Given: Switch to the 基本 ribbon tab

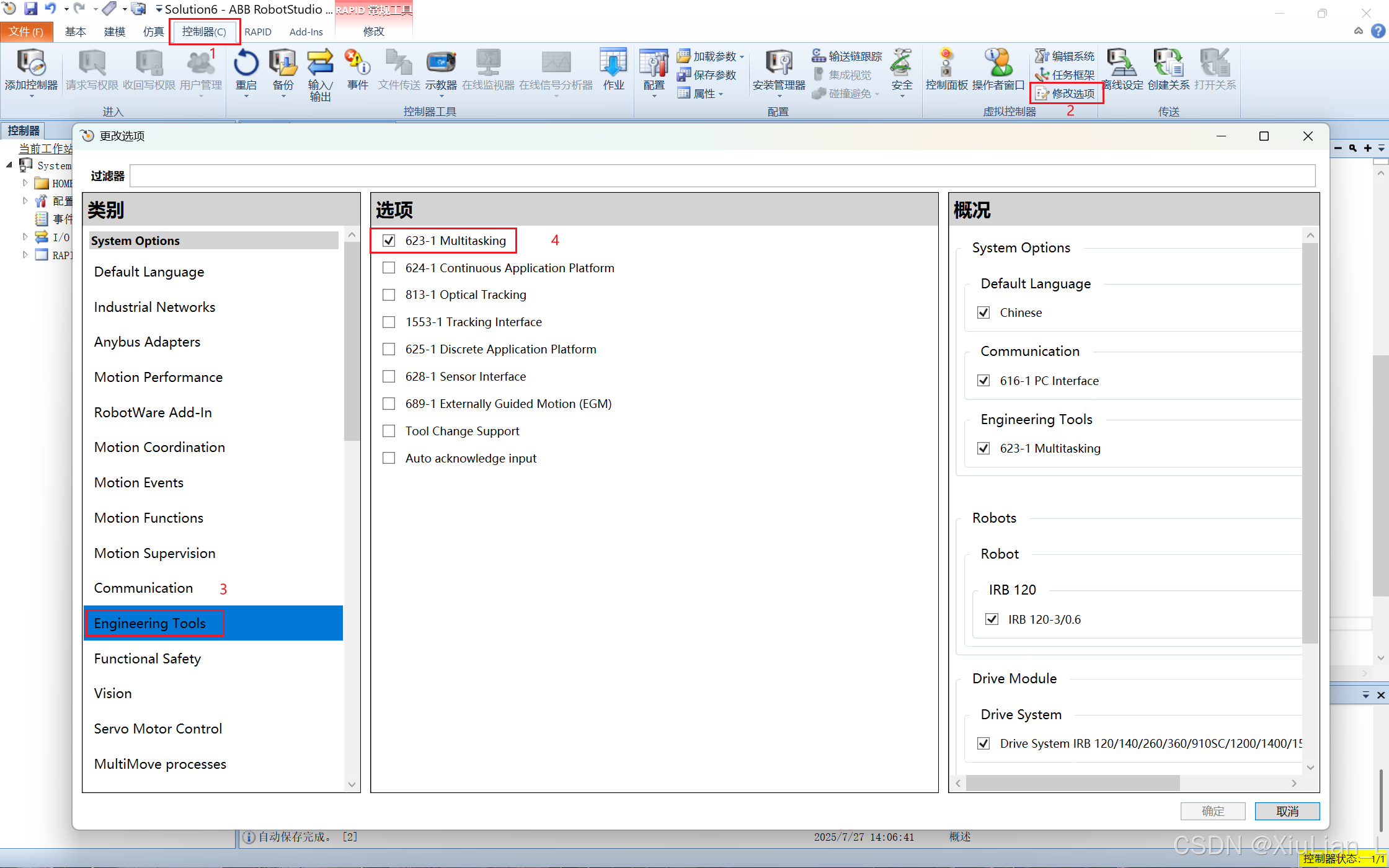Looking at the screenshot, I should [x=76, y=32].
